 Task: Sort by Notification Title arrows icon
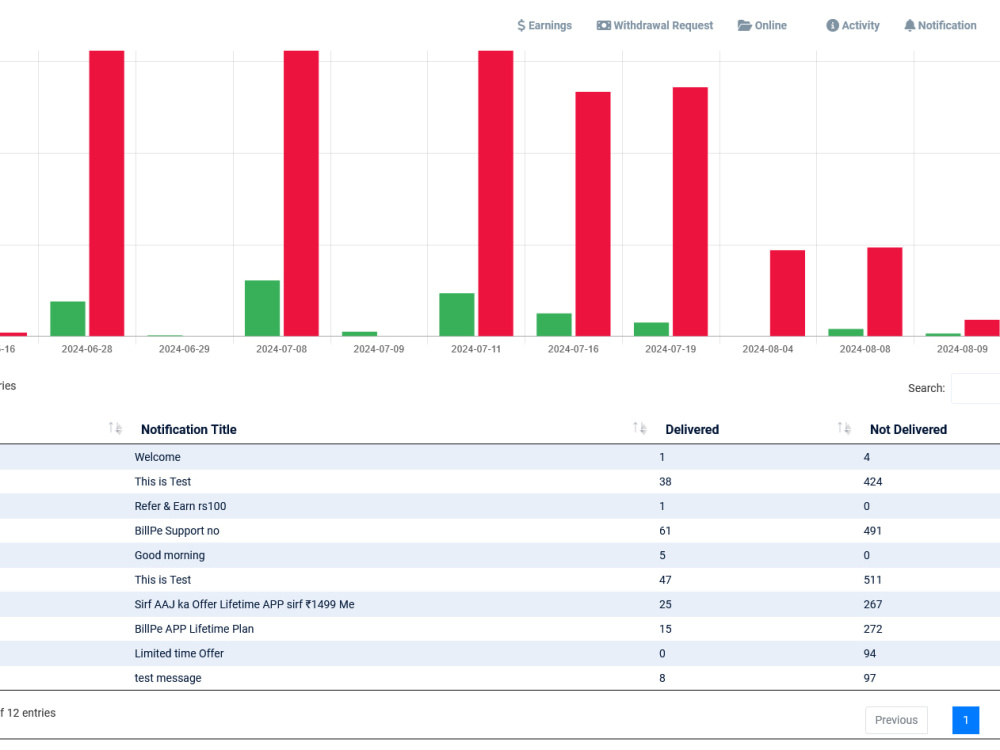(639, 428)
